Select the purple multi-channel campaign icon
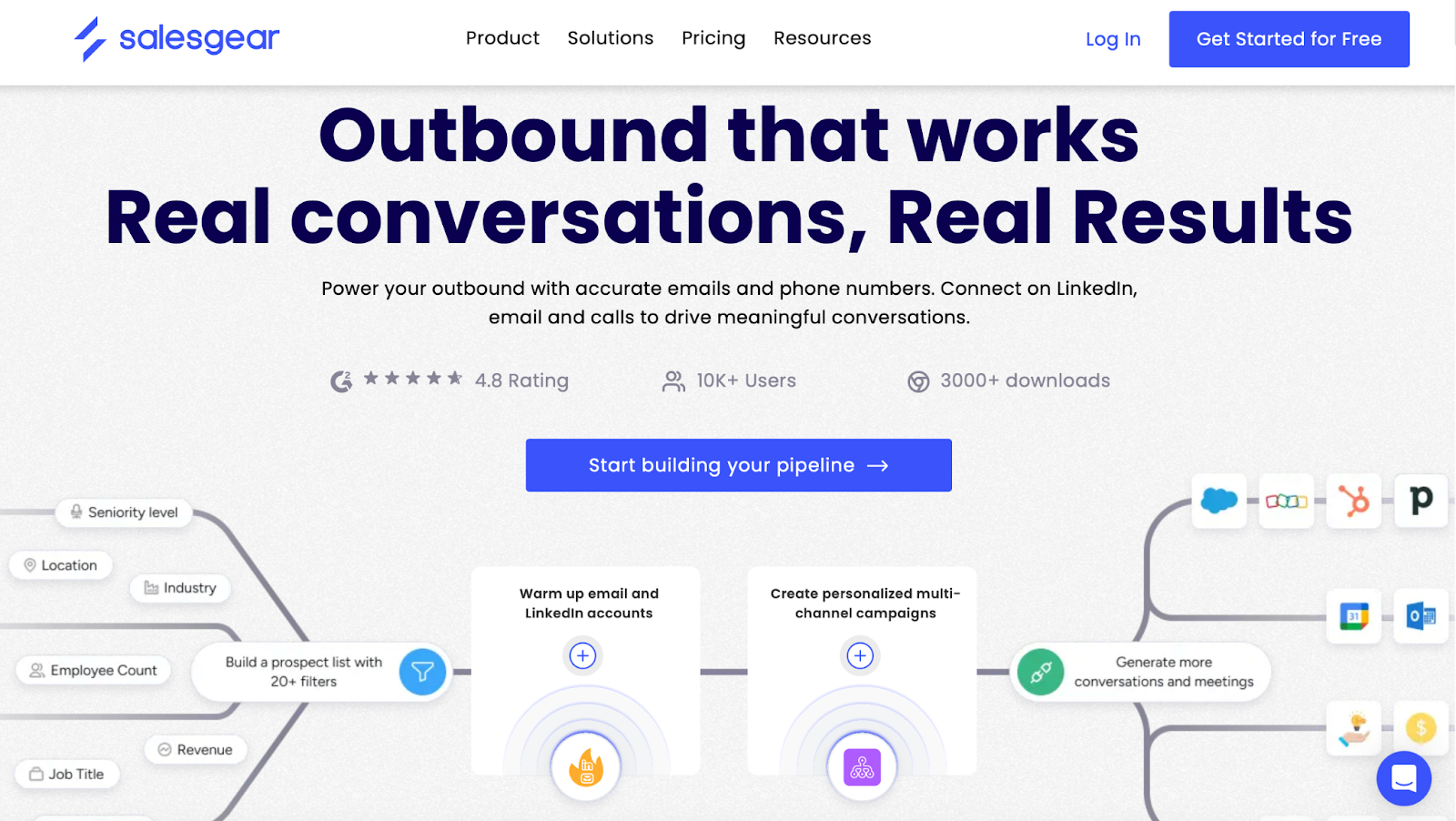Image resolution: width=1456 pixels, height=821 pixels. 860,766
